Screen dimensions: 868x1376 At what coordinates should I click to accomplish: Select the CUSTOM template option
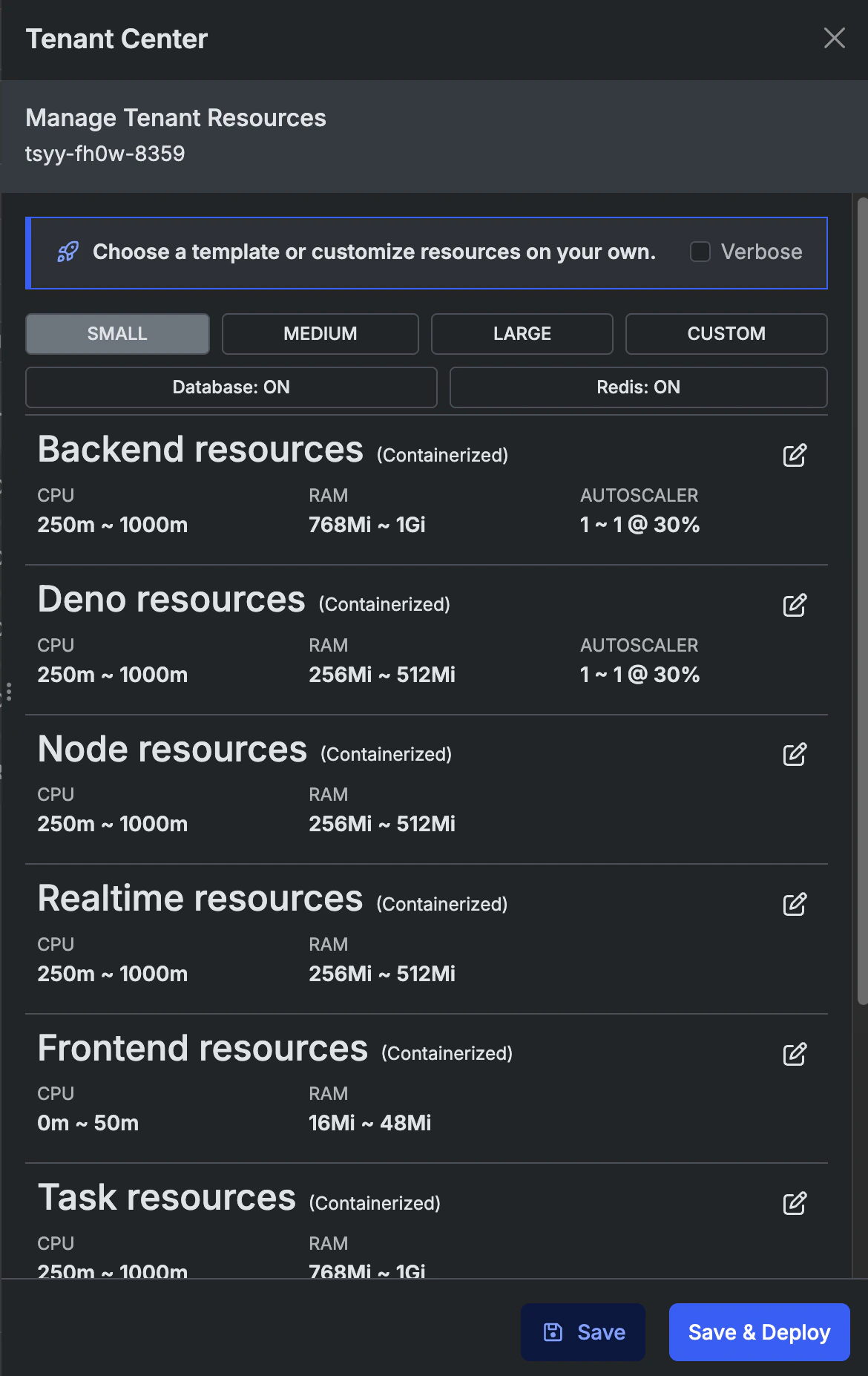[x=726, y=334]
